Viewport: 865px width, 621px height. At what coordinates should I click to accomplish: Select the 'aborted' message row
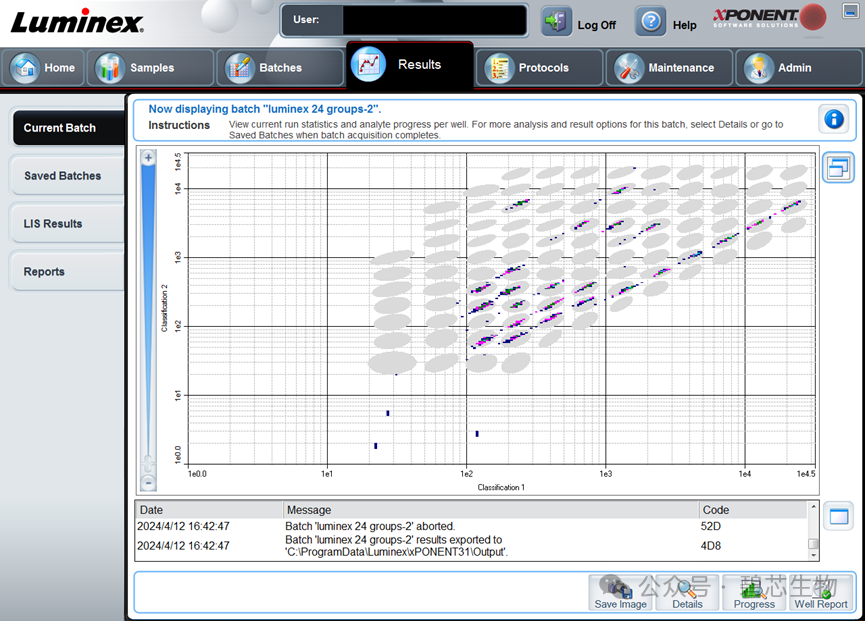pyautogui.click(x=472, y=526)
